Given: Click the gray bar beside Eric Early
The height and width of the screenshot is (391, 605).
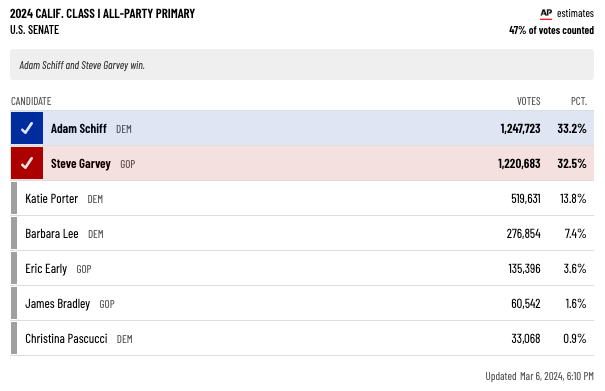Looking at the screenshot, I should (x=14, y=268).
